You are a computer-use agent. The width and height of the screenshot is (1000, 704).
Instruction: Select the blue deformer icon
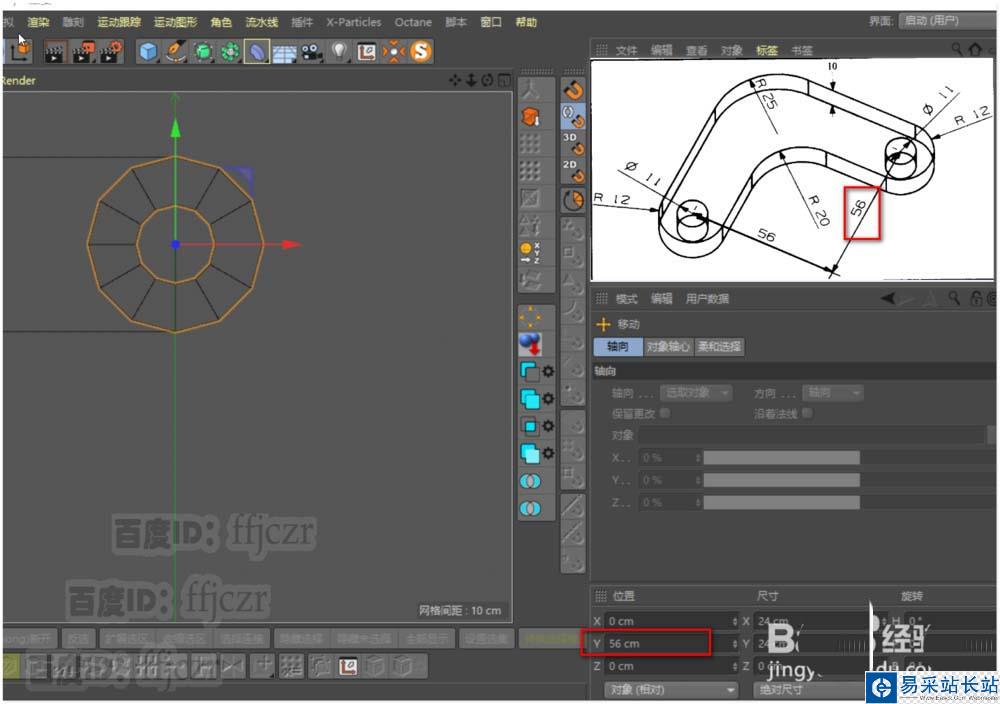click(256, 52)
